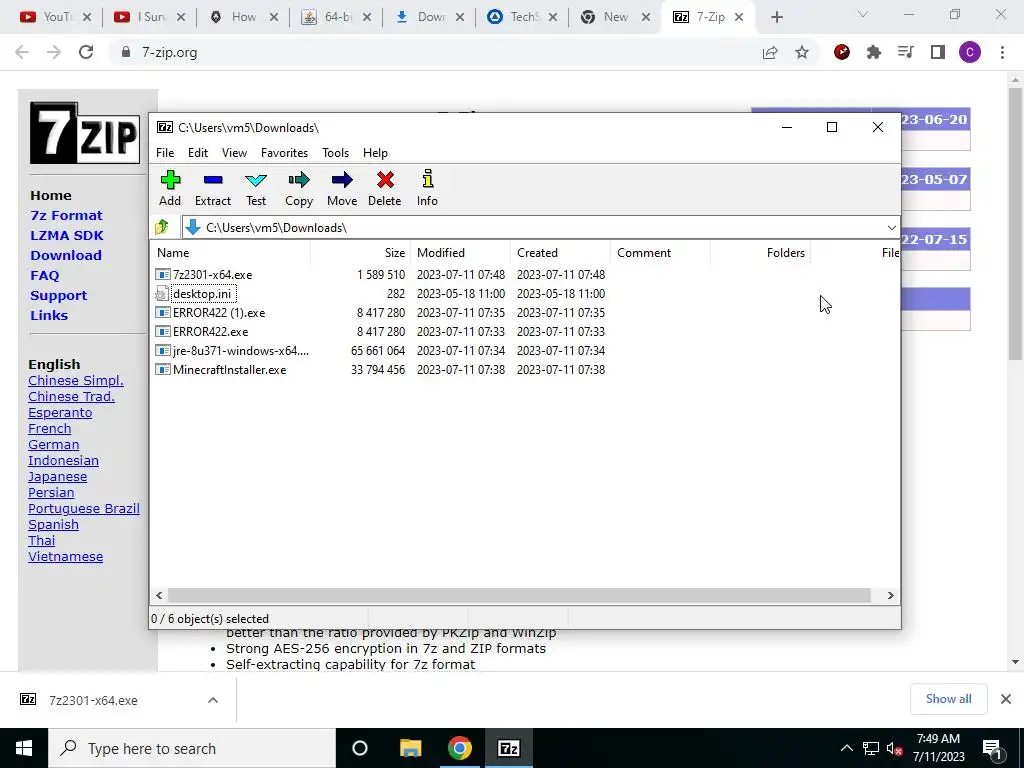The image size is (1024, 768).
Task: Switch to the TechS browser tab
Action: pos(522,18)
